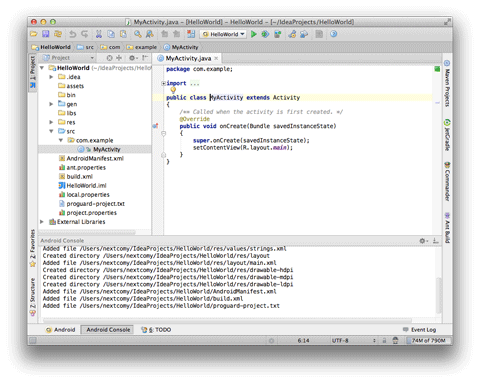Expand the .idea folder
Image resolution: width=480 pixels, height=383 pixels.
(x=51, y=77)
